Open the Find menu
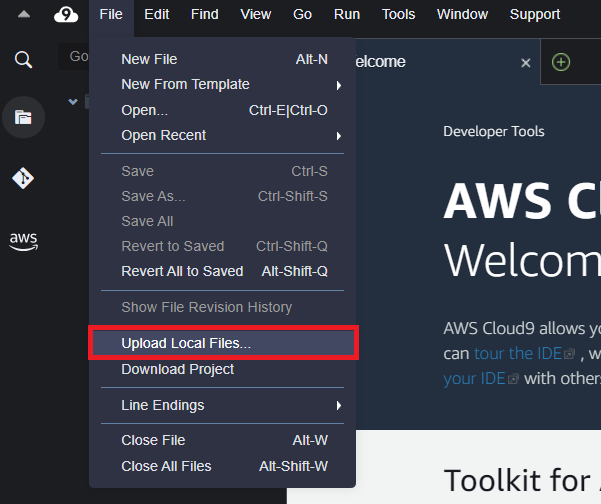The width and height of the screenshot is (601, 504). pyautogui.click(x=205, y=15)
